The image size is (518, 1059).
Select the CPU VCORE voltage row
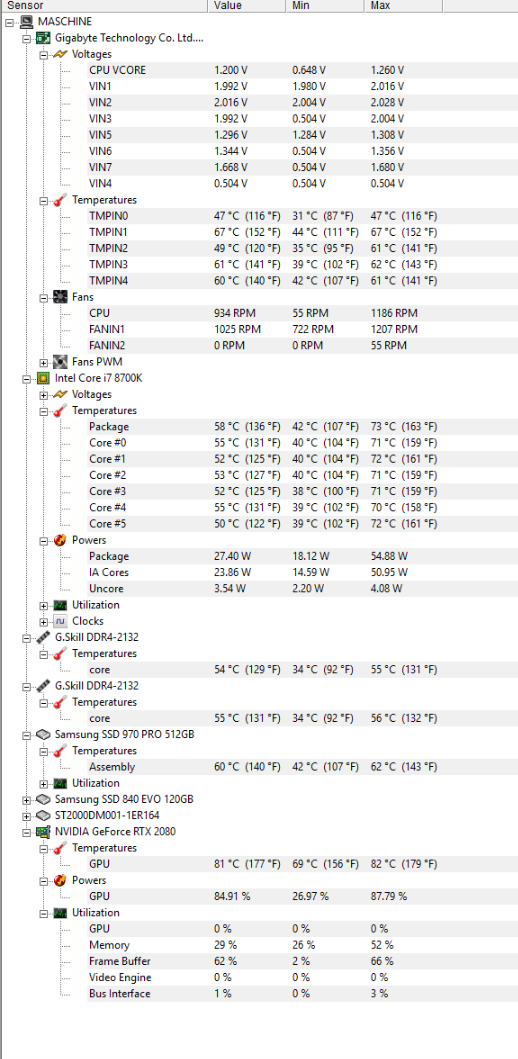coord(265,70)
